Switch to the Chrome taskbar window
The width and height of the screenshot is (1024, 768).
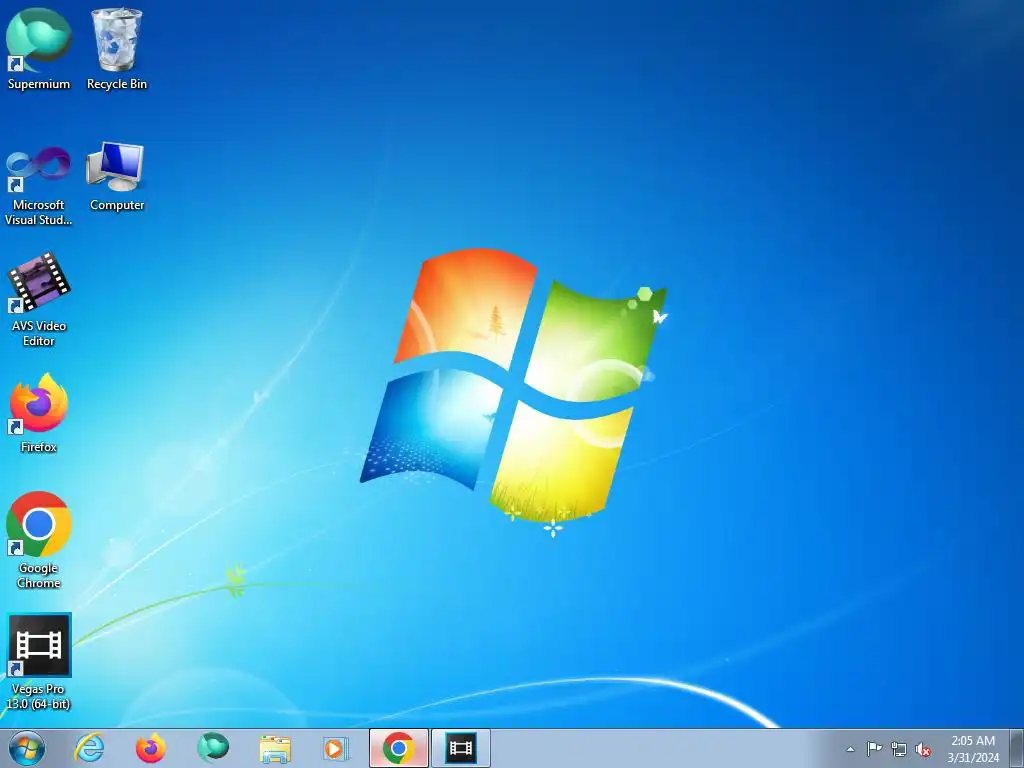[x=398, y=748]
